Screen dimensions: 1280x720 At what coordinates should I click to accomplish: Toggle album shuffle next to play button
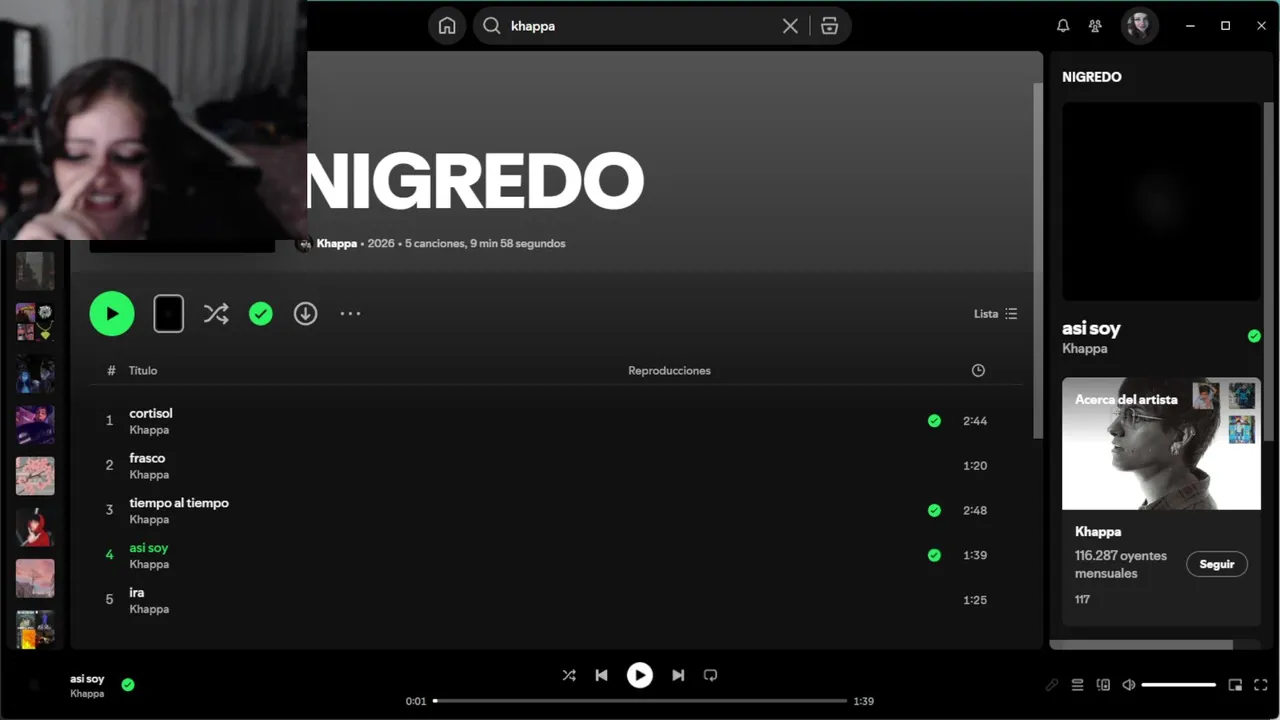click(x=216, y=314)
